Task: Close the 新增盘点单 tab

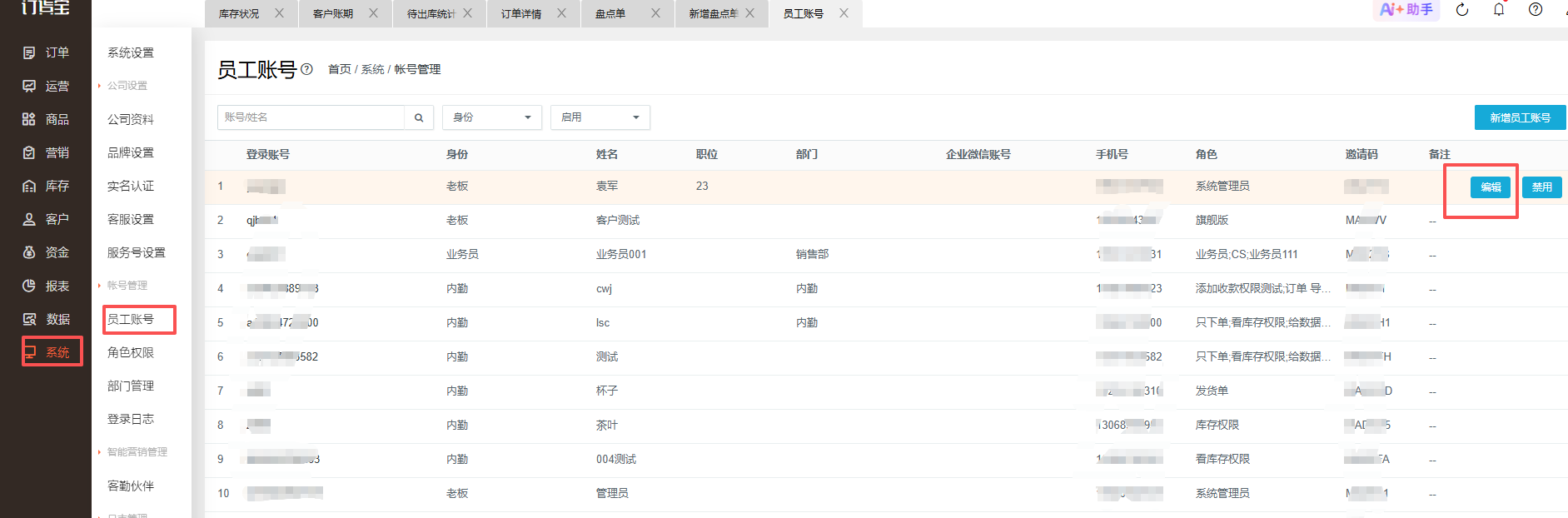Action: click(x=749, y=13)
